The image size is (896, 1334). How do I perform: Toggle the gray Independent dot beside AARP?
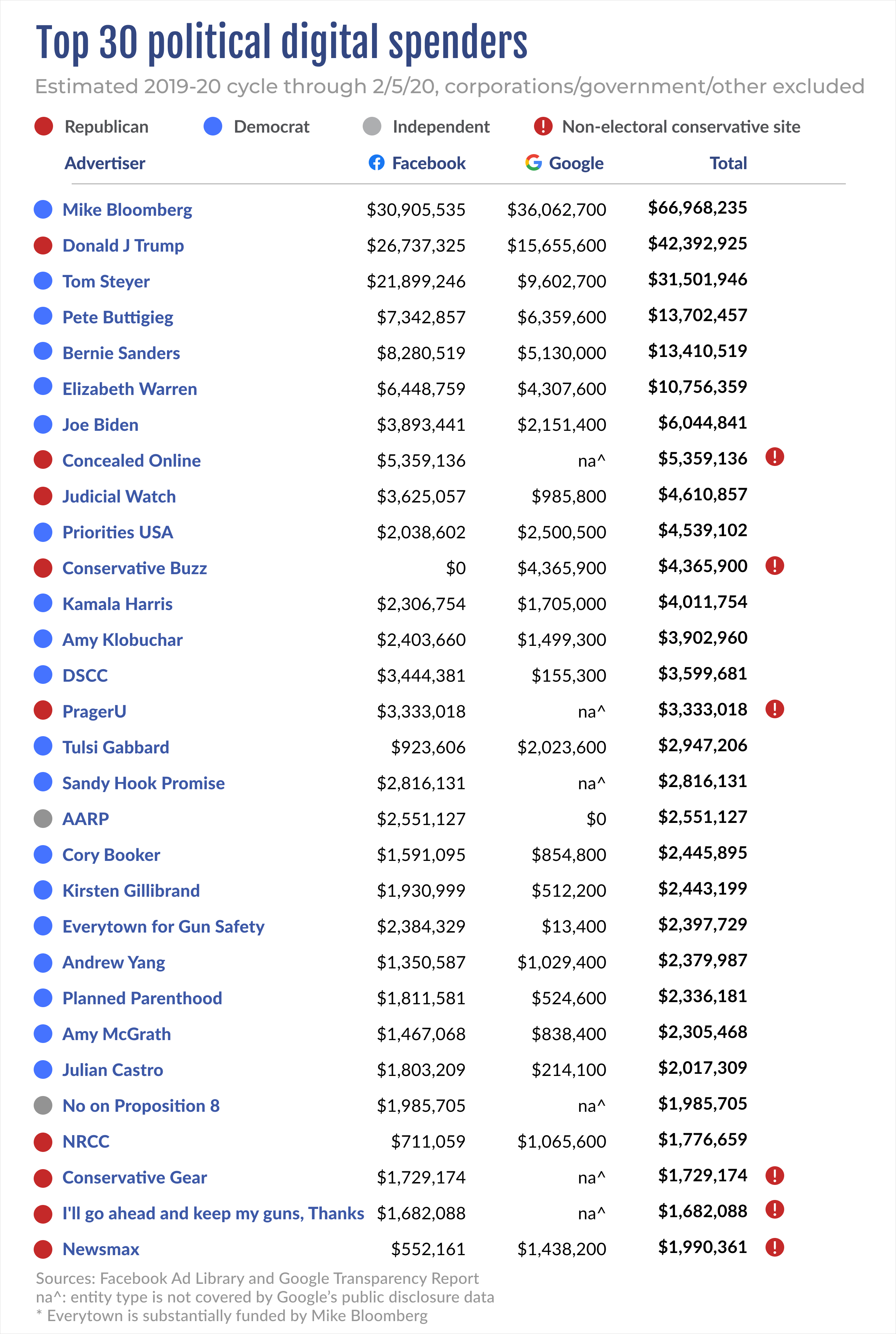pos(43,818)
